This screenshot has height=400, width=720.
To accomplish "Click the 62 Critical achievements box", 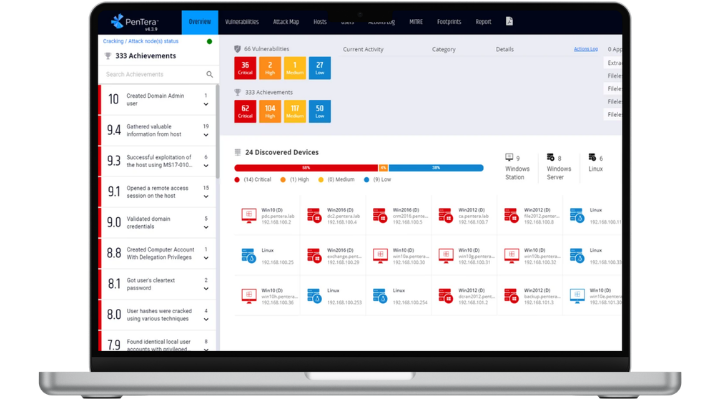I will click(x=245, y=111).
